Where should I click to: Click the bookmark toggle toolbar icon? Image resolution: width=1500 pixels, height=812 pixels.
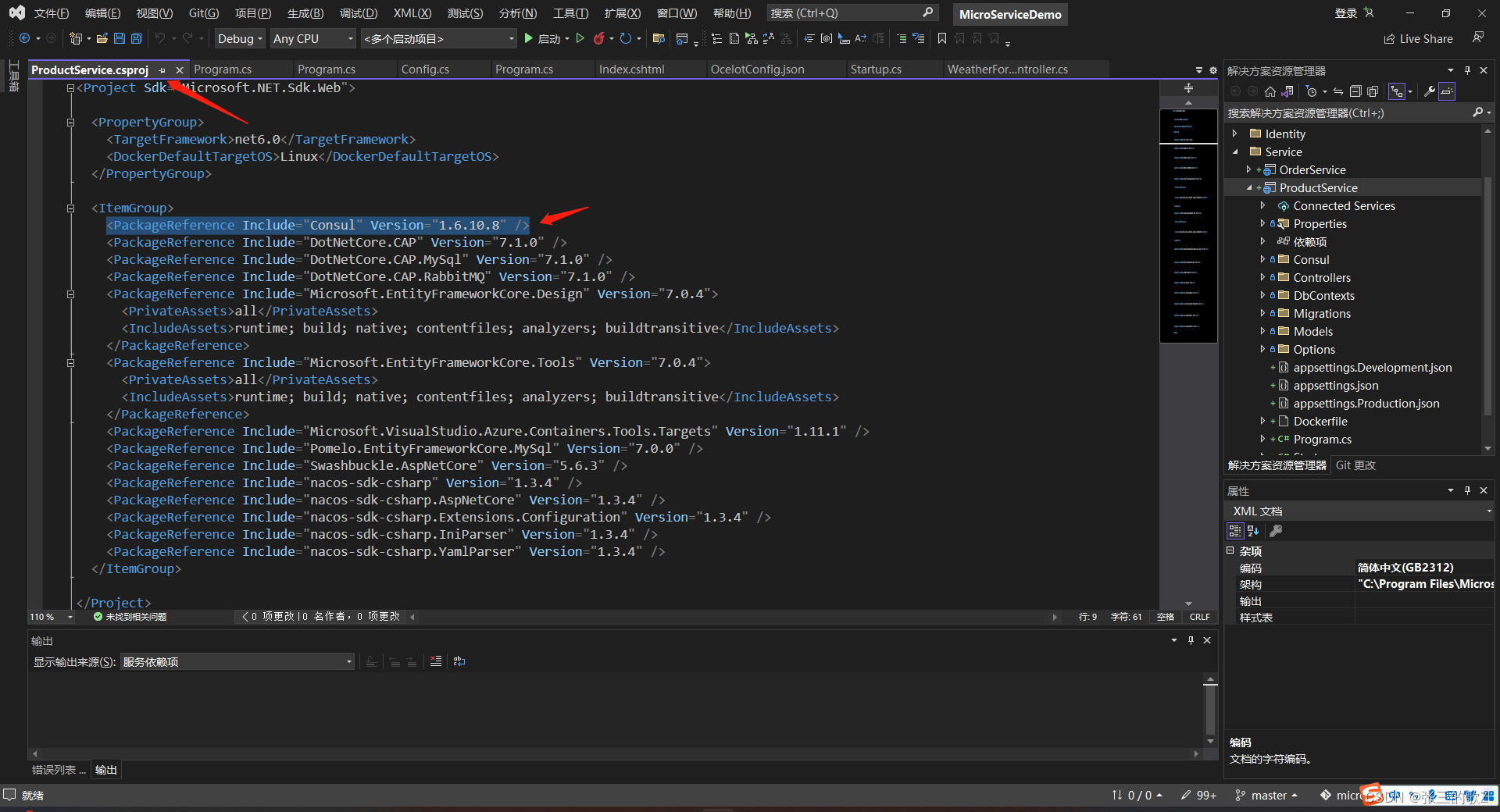[x=942, y=38]
